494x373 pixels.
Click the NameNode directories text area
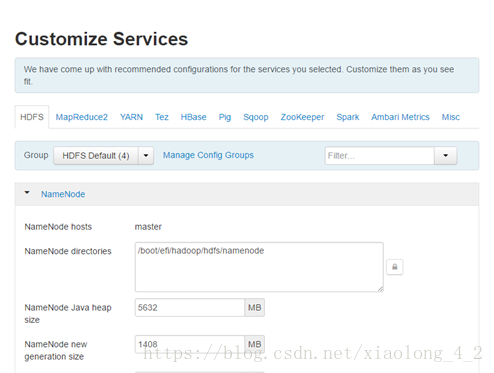[x=259, y=267]
